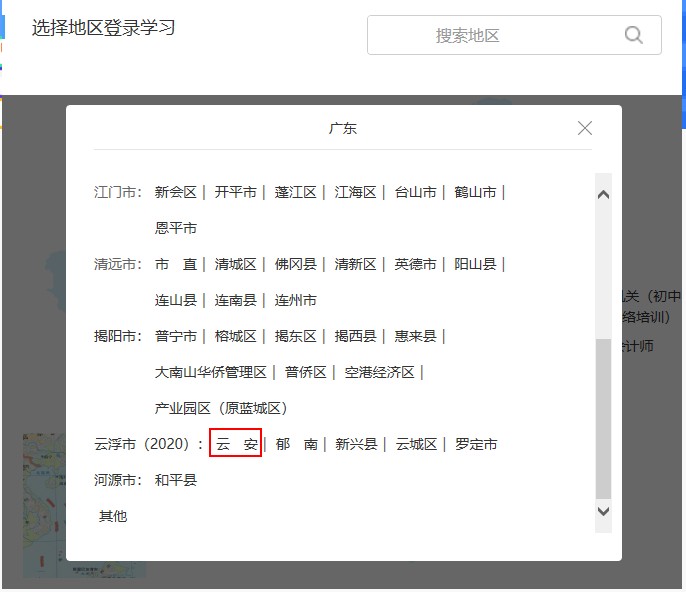Click the 云浮市（2020） label
The image size is (686, 592).
149,444
